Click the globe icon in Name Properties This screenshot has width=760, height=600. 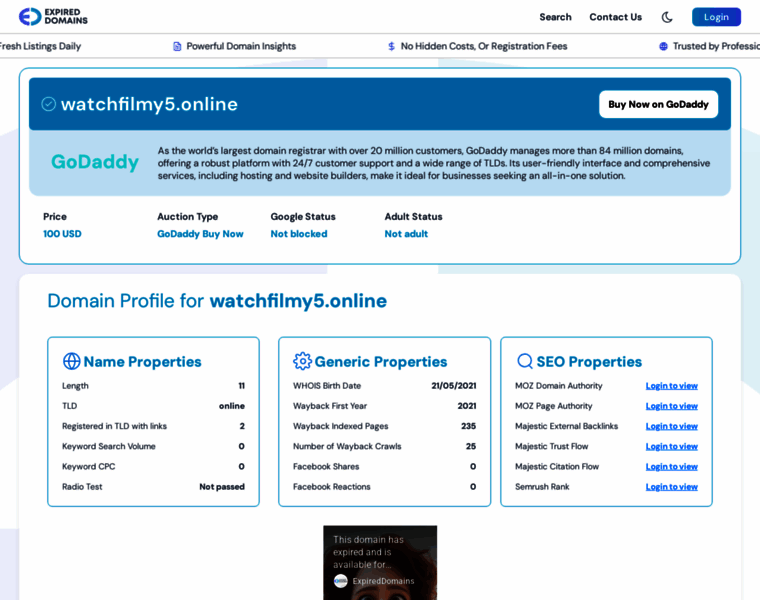click(72, 361)
